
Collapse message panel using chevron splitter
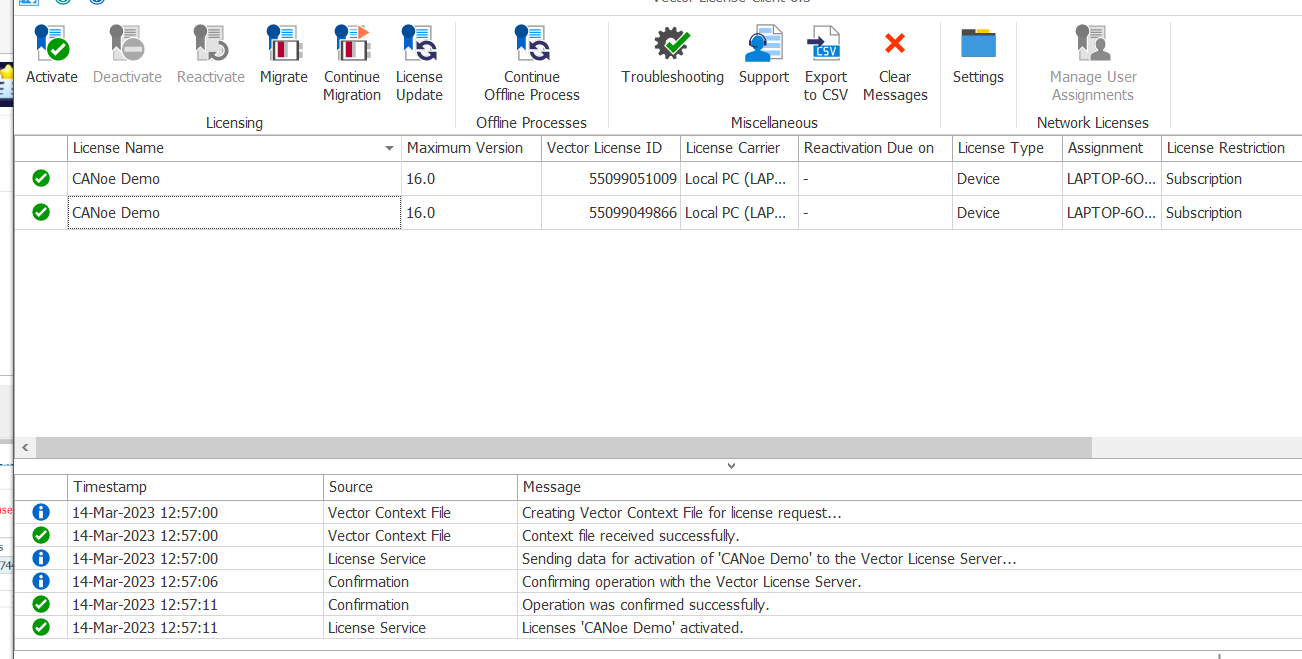[731, 466]
